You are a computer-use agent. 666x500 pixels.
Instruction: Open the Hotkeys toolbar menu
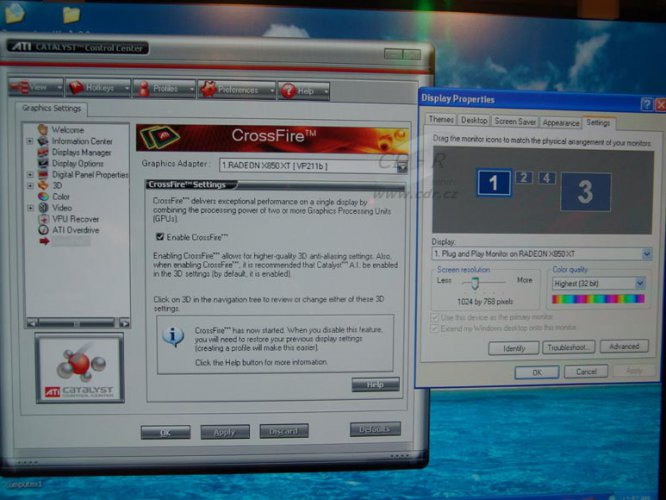point(99,88)
